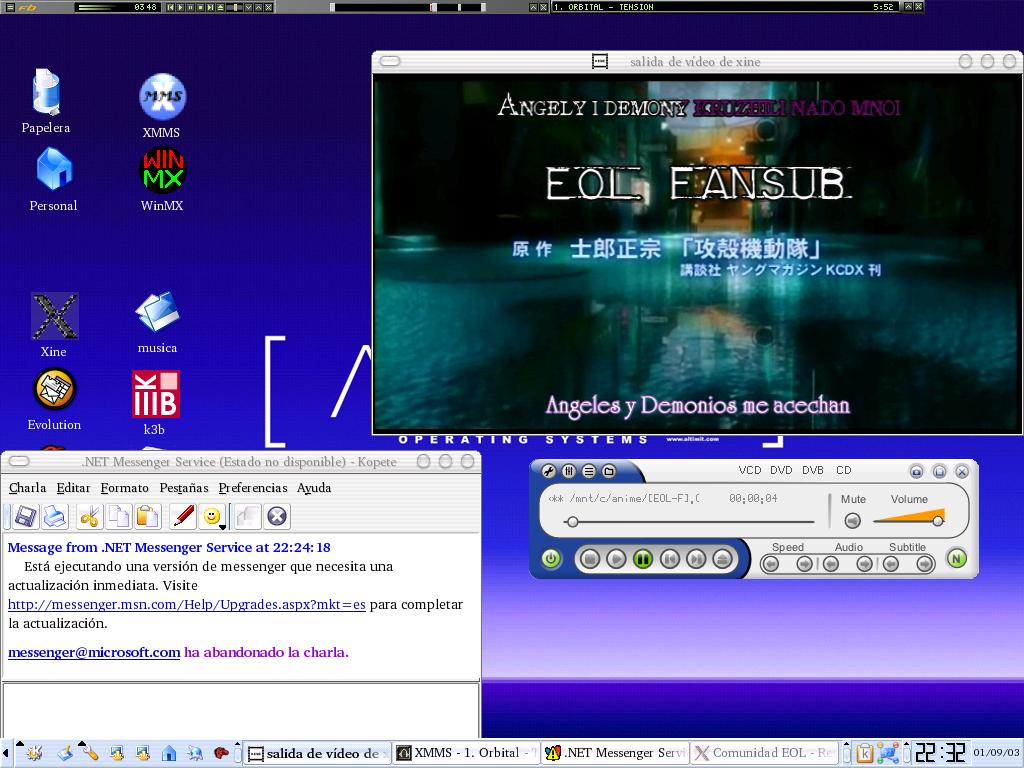Open the home folder icon in KDE panel
This screenshot has width=1024, height=768.
169,754
